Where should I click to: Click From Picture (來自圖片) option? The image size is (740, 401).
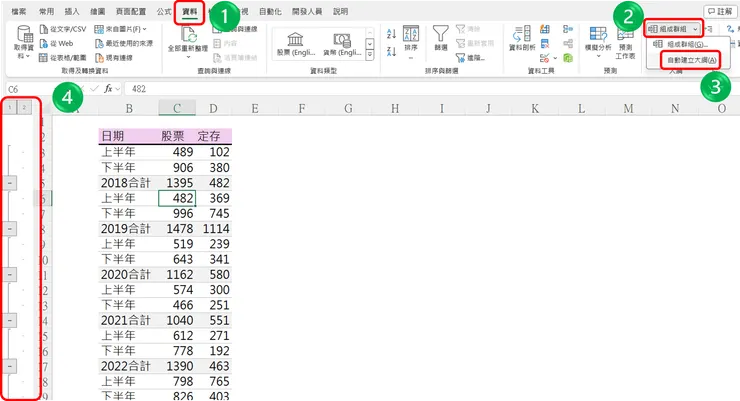tap(120, 29)
